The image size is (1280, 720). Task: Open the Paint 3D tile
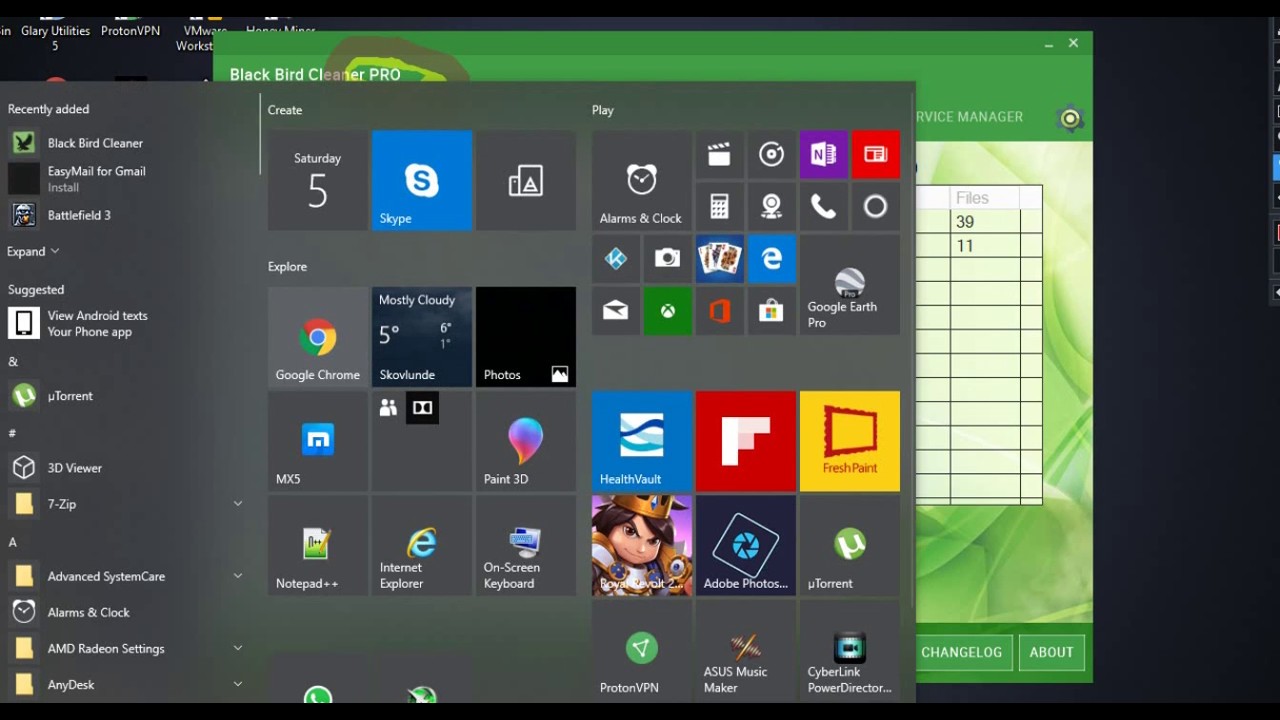(525, 441)
